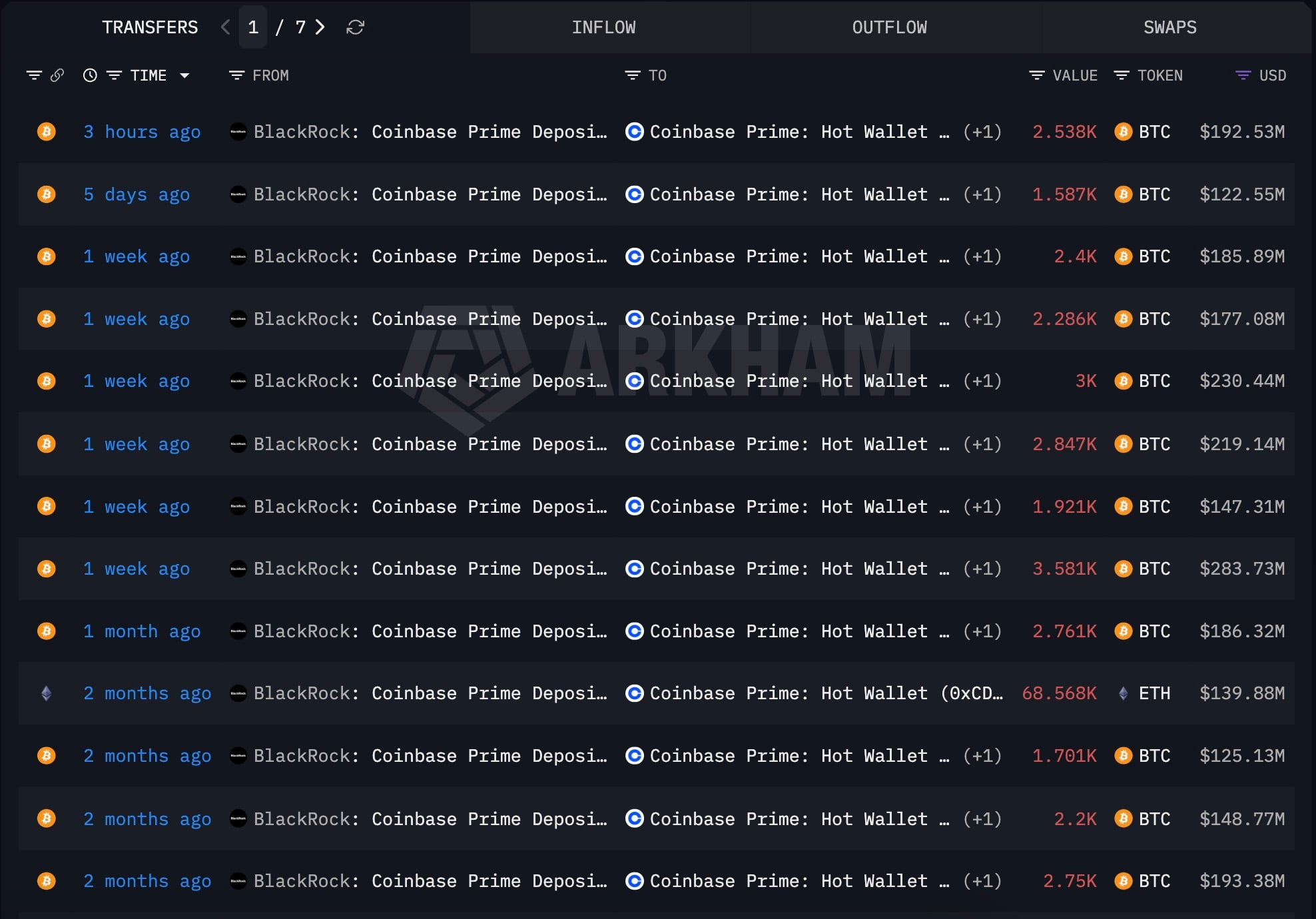The image size is (1316, 919).
Task: Click the Ethereum icon in the ETH row
Action: [x=46, y=693]
